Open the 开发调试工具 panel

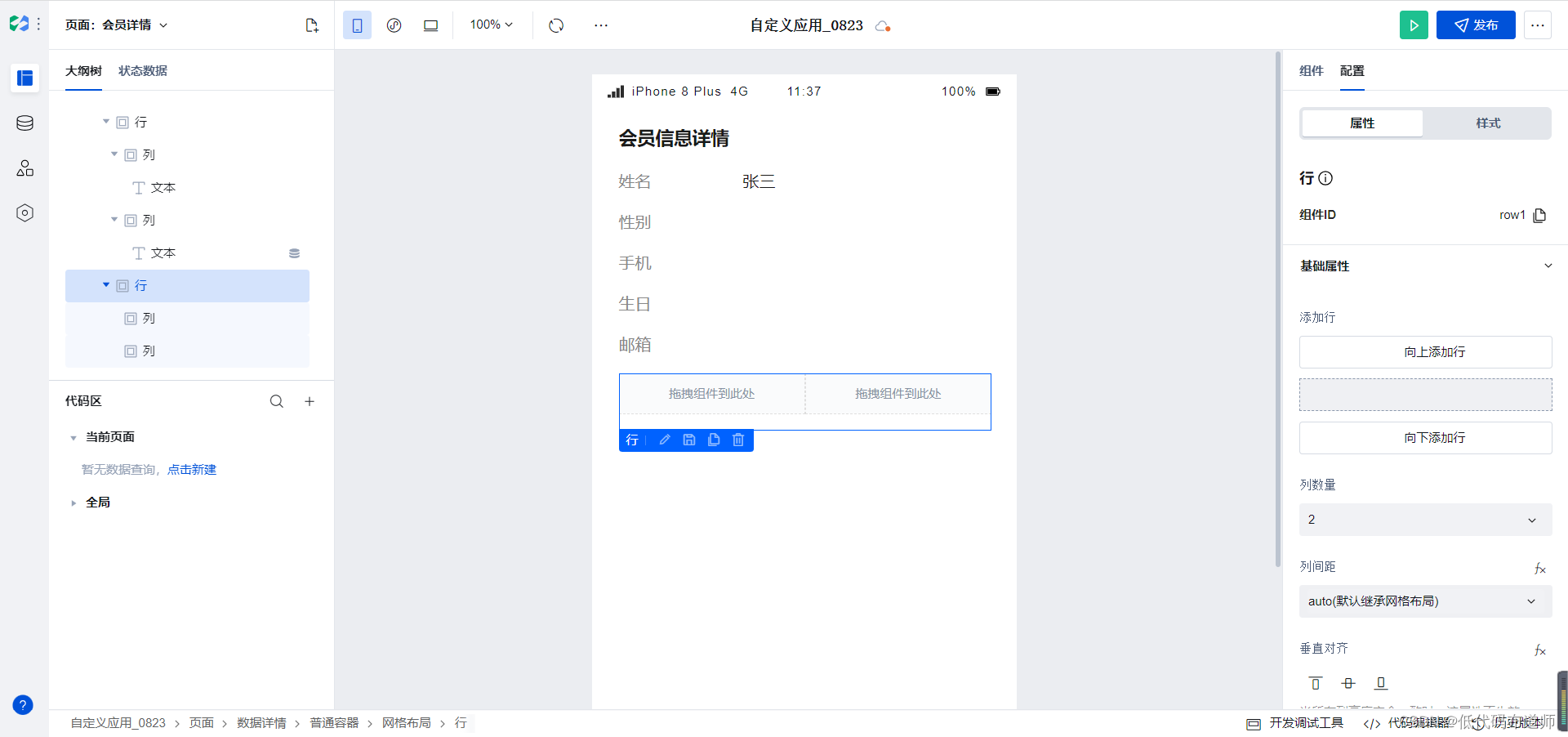(x=1295, y=723)
